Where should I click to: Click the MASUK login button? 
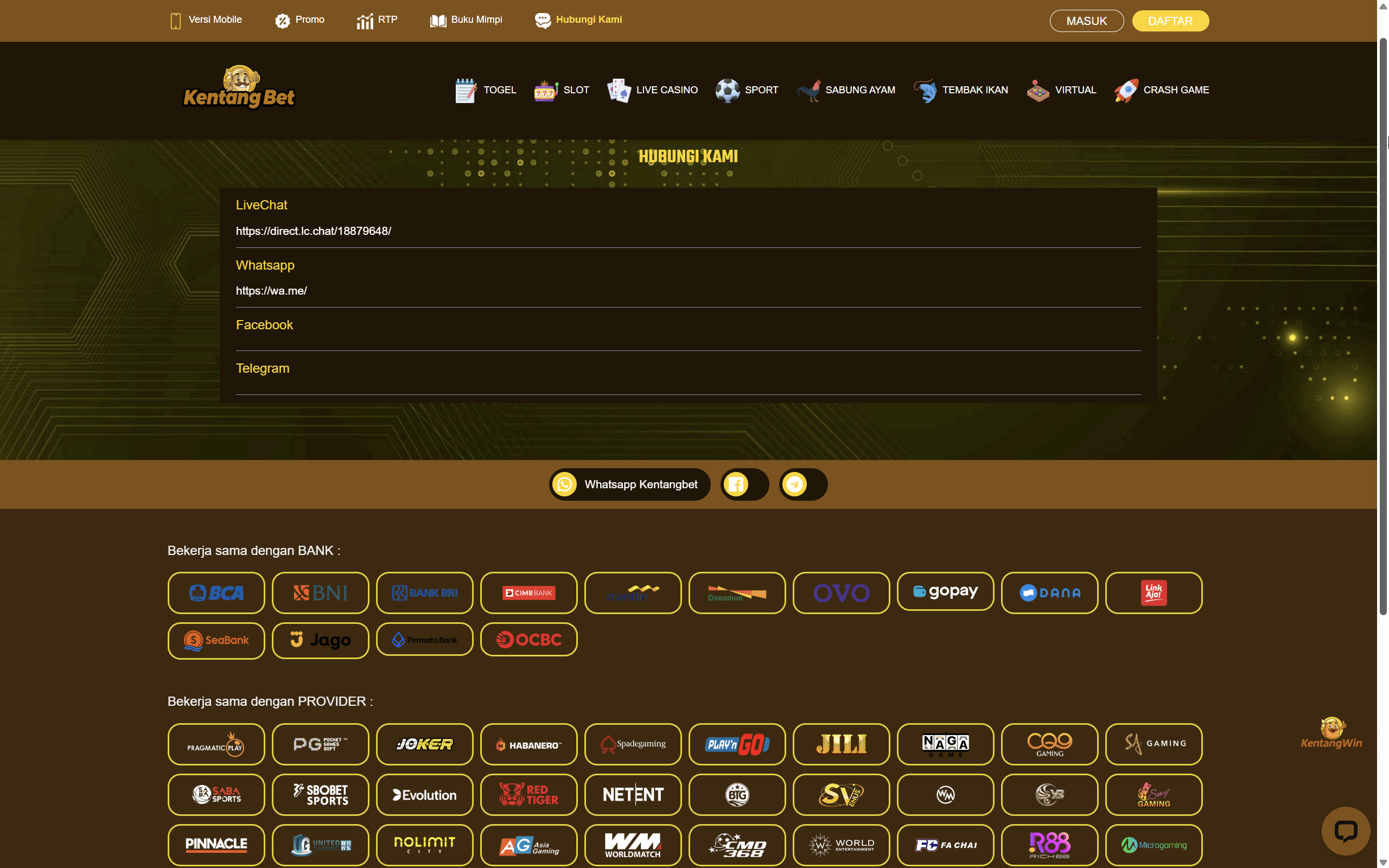pyautogui.click(x=1087, y=21)
